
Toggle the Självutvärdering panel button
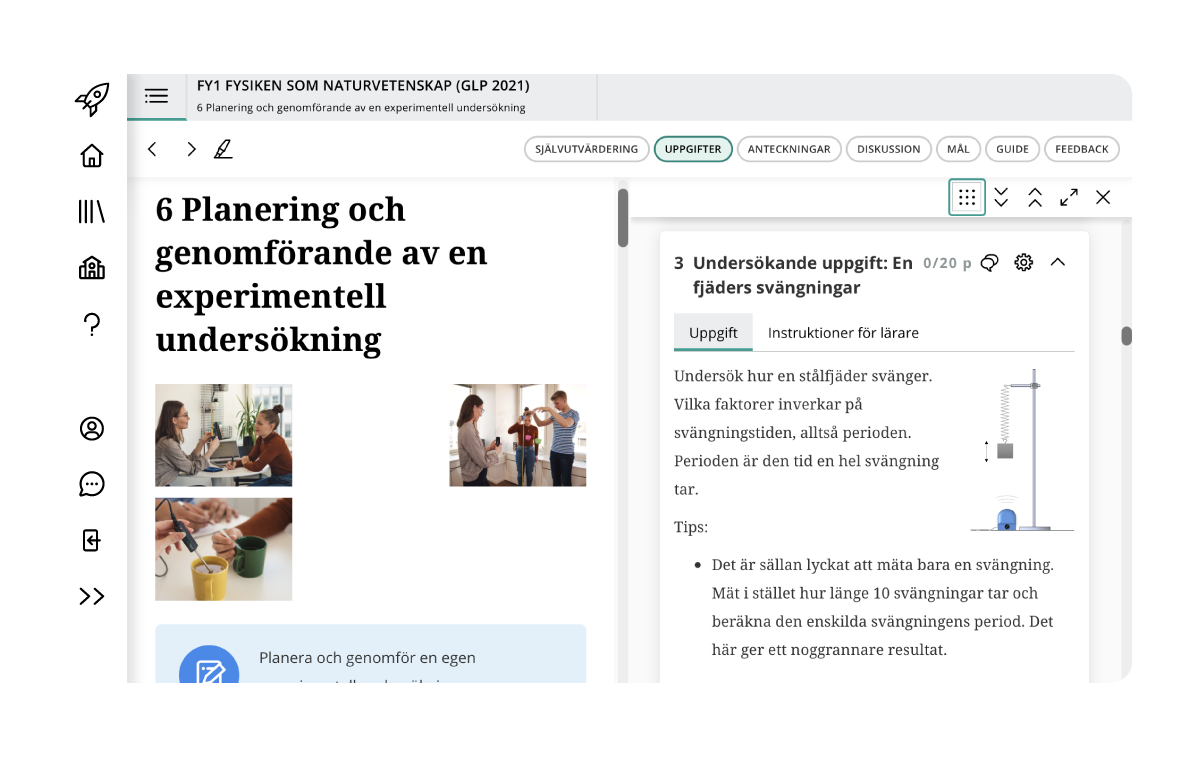587,149
